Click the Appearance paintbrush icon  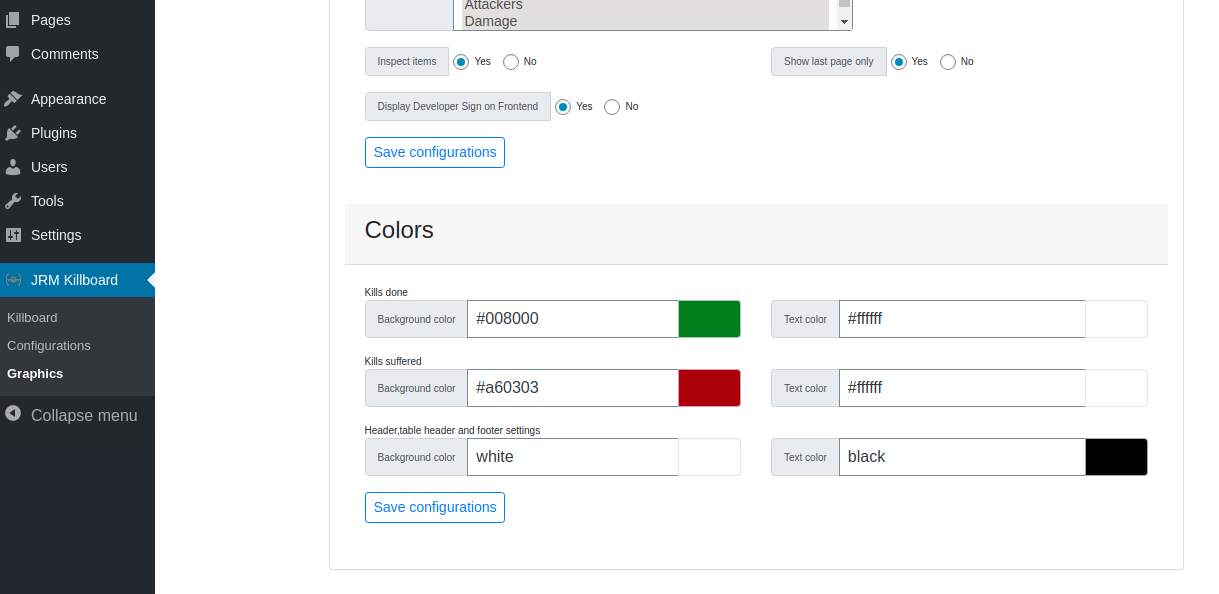(13, 99)
